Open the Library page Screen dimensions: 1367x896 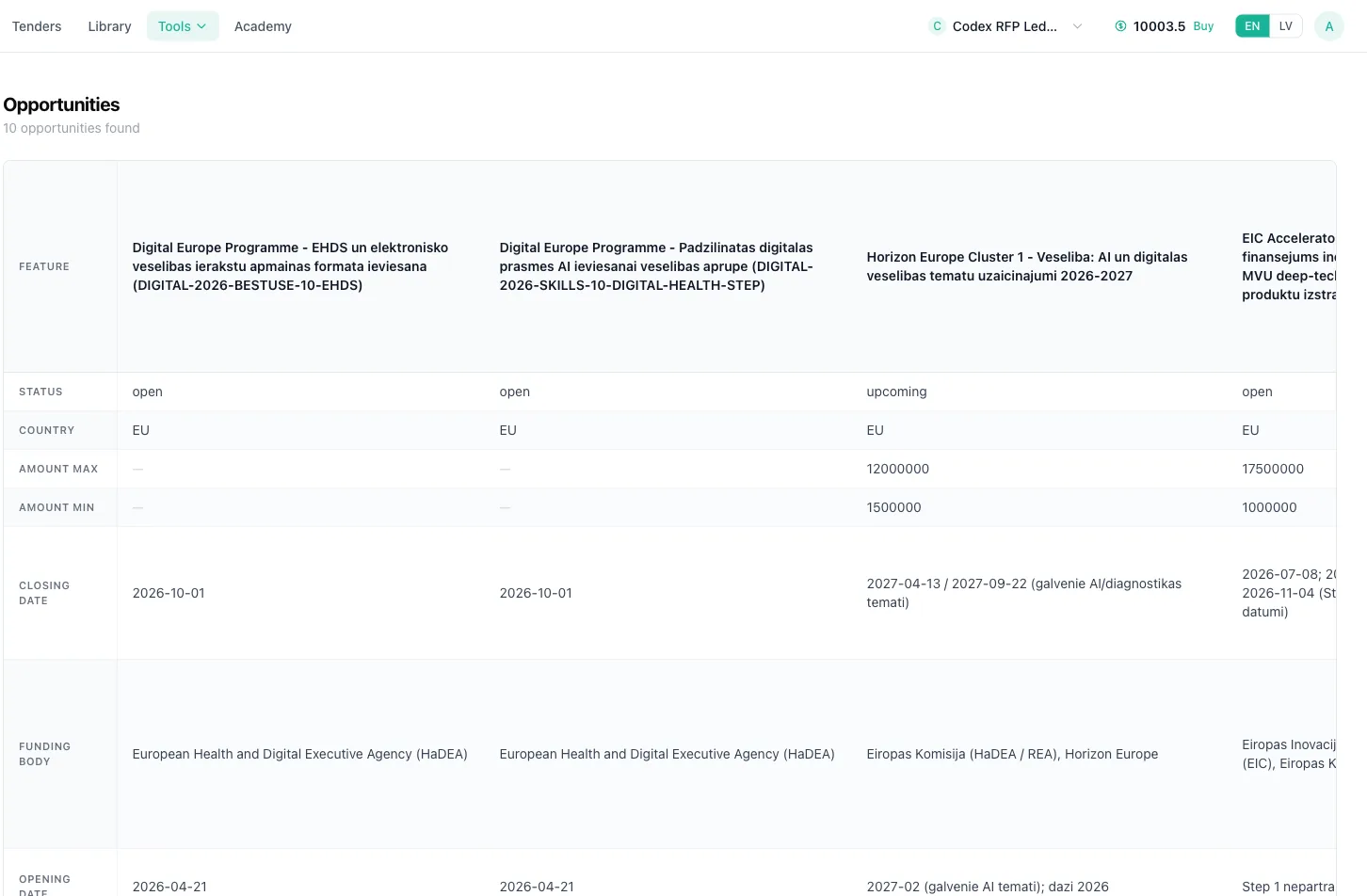(x=109, y=26)
